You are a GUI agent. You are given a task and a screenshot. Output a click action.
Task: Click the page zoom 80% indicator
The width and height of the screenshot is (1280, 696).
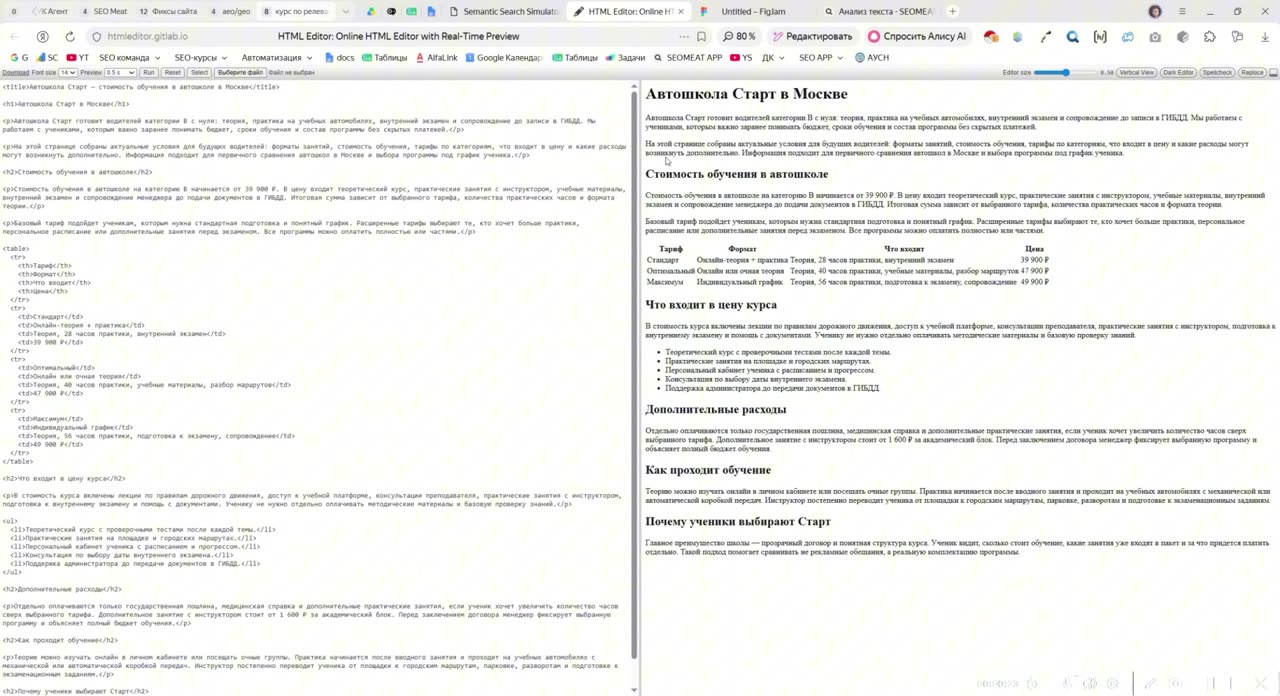pyautogui.click(x=739, y=36)
